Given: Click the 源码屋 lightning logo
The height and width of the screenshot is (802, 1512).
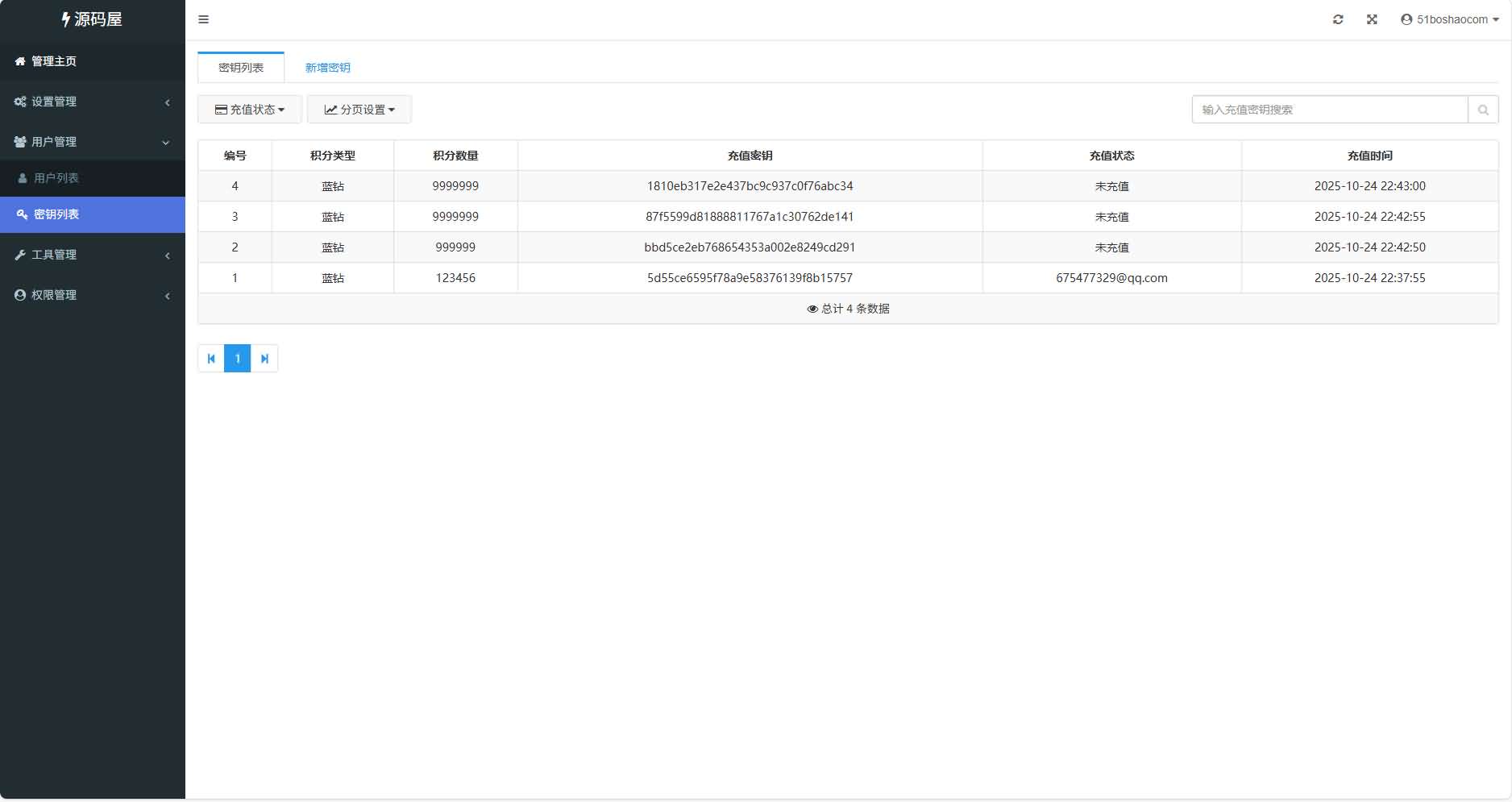Looking at the screenshot, I should click(x=92, y=19).
